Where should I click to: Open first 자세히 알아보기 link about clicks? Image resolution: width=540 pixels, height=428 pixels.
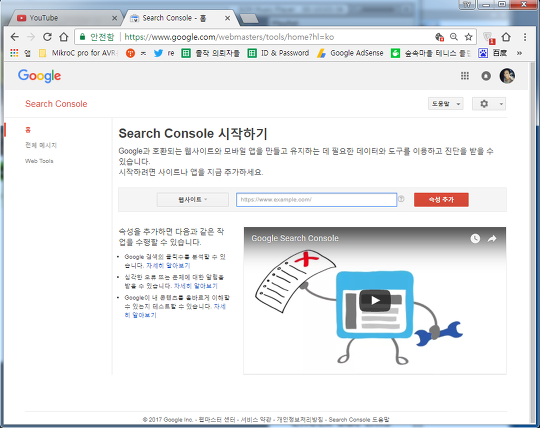(168, 265)
